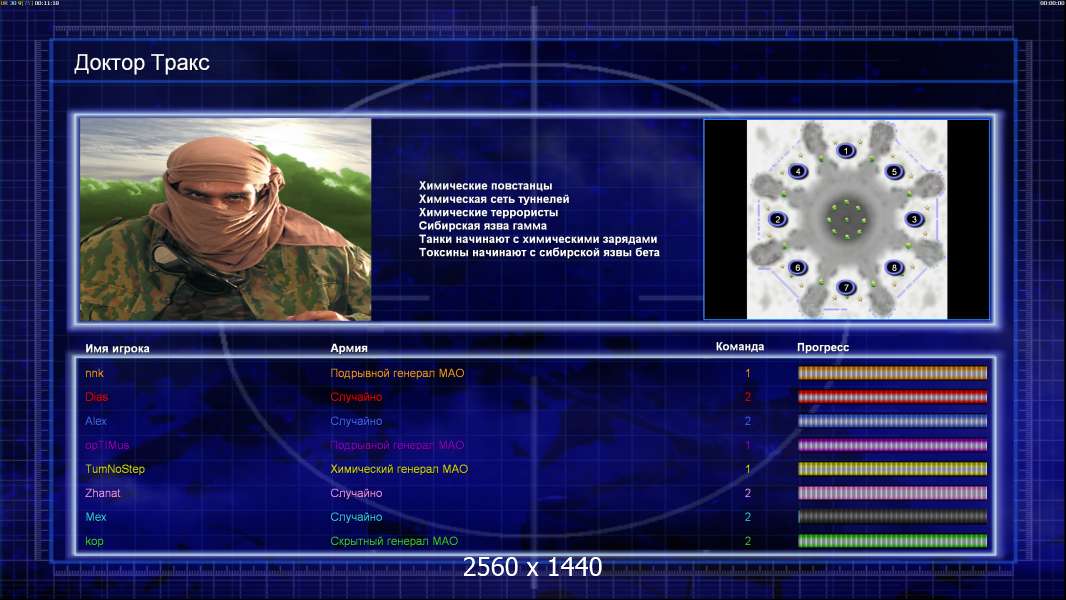Select player name 'kop'
This screenshot has height=600, width=1066.
[94, 542]
